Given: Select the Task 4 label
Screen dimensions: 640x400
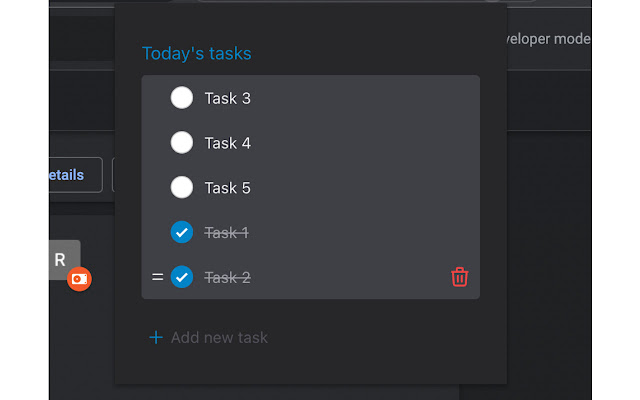Looking at the screenshot, I should 227,143.
